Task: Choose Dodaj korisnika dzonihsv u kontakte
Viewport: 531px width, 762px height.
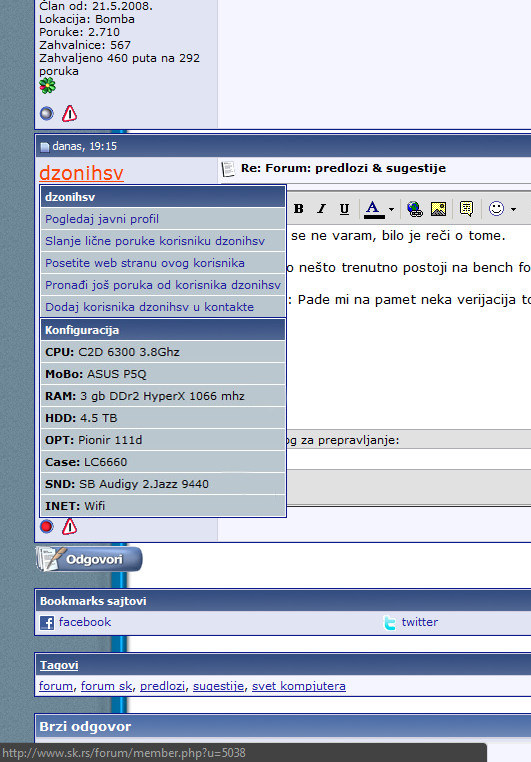Action: [x=150, y=307]
